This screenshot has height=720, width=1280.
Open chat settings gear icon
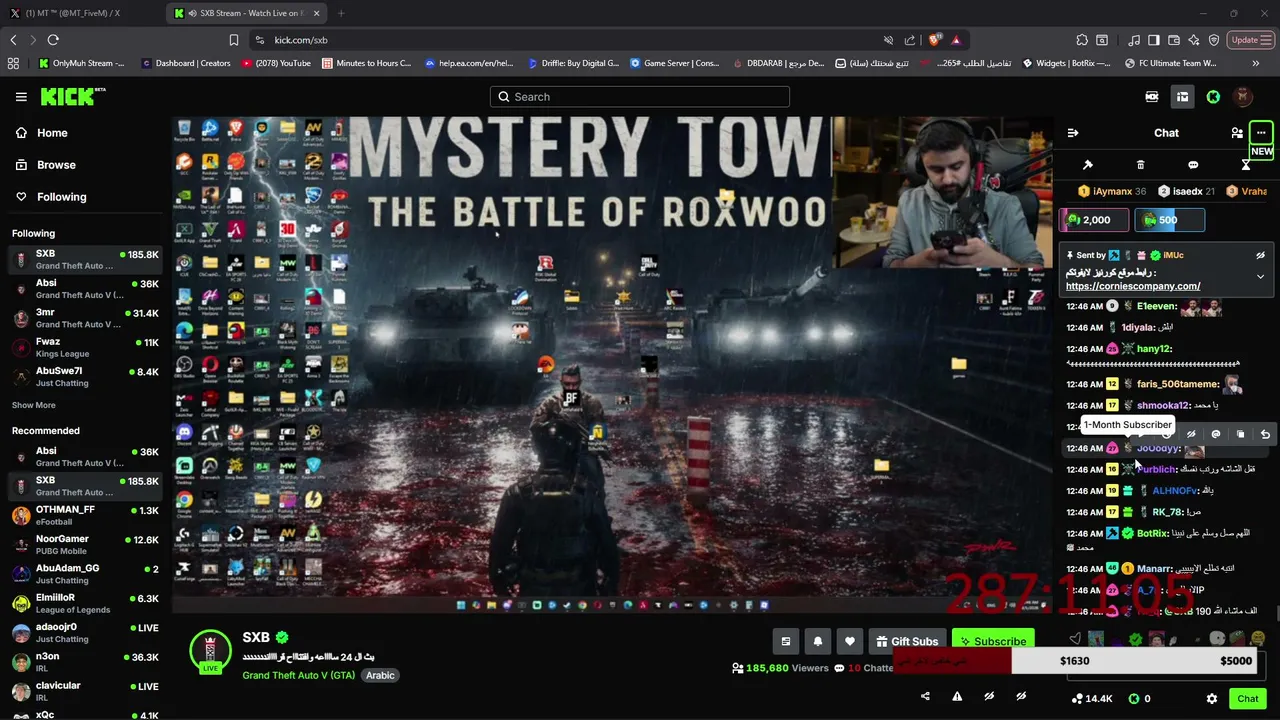point(1212,699)
